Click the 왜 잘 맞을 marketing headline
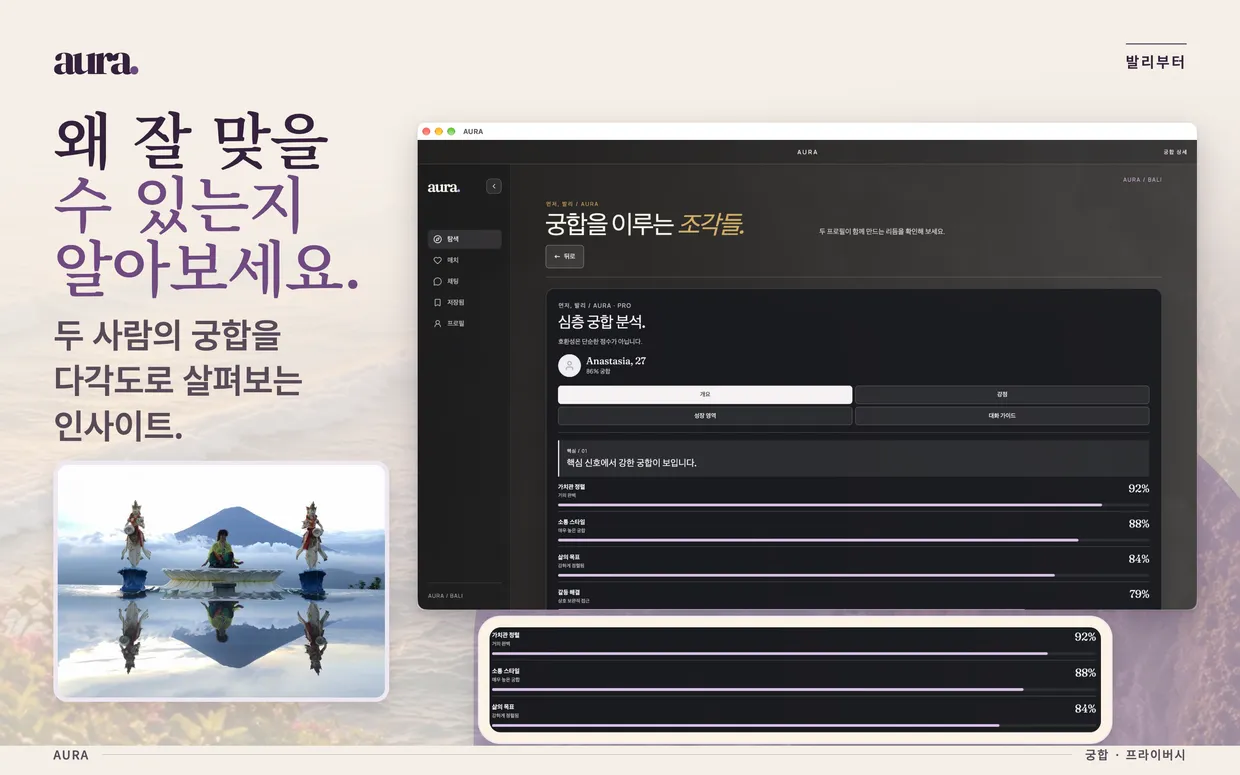 191,143
